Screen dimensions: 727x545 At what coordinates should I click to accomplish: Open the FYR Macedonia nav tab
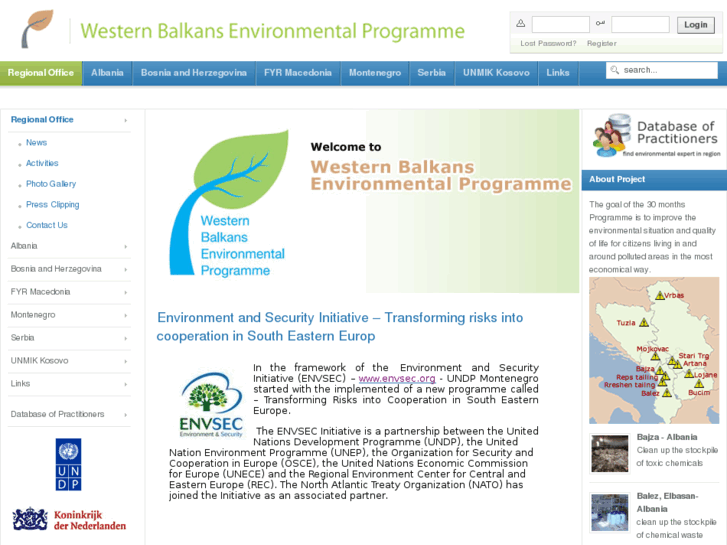pos(298,73)
